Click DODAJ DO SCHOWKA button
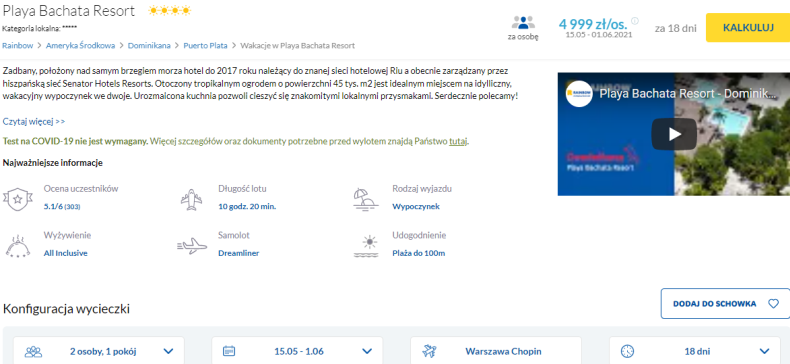 click(726, 304)
